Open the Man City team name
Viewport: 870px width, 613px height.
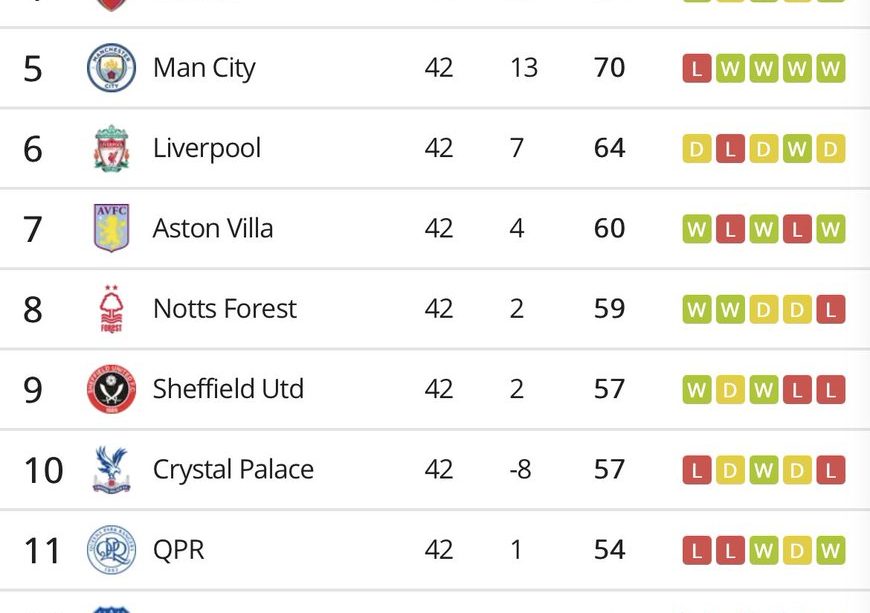[204, 68]
